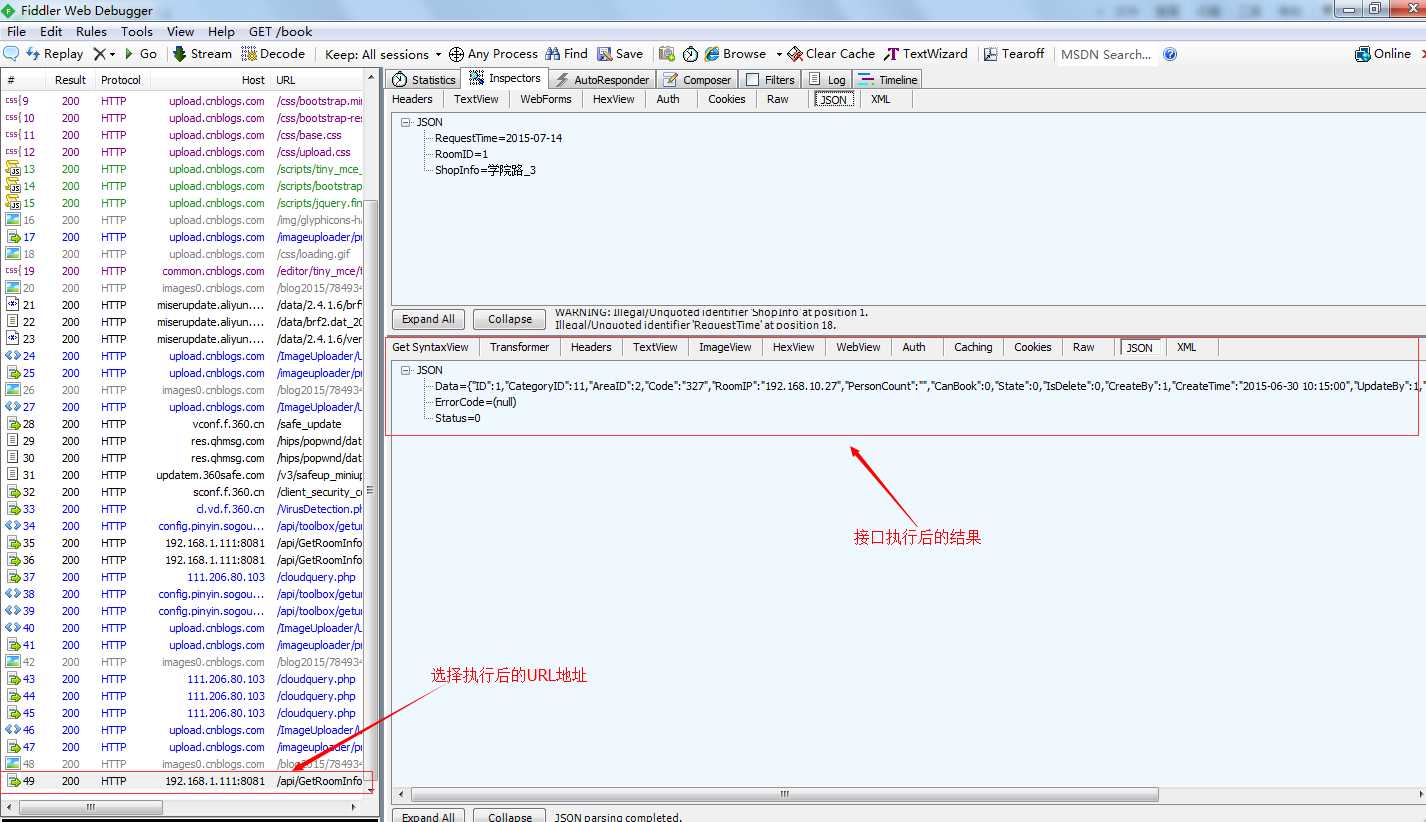Launch Browse from the toolbar
Image resolution: width=1426 pixels, height=822 pixels.
tap(735, 54)
